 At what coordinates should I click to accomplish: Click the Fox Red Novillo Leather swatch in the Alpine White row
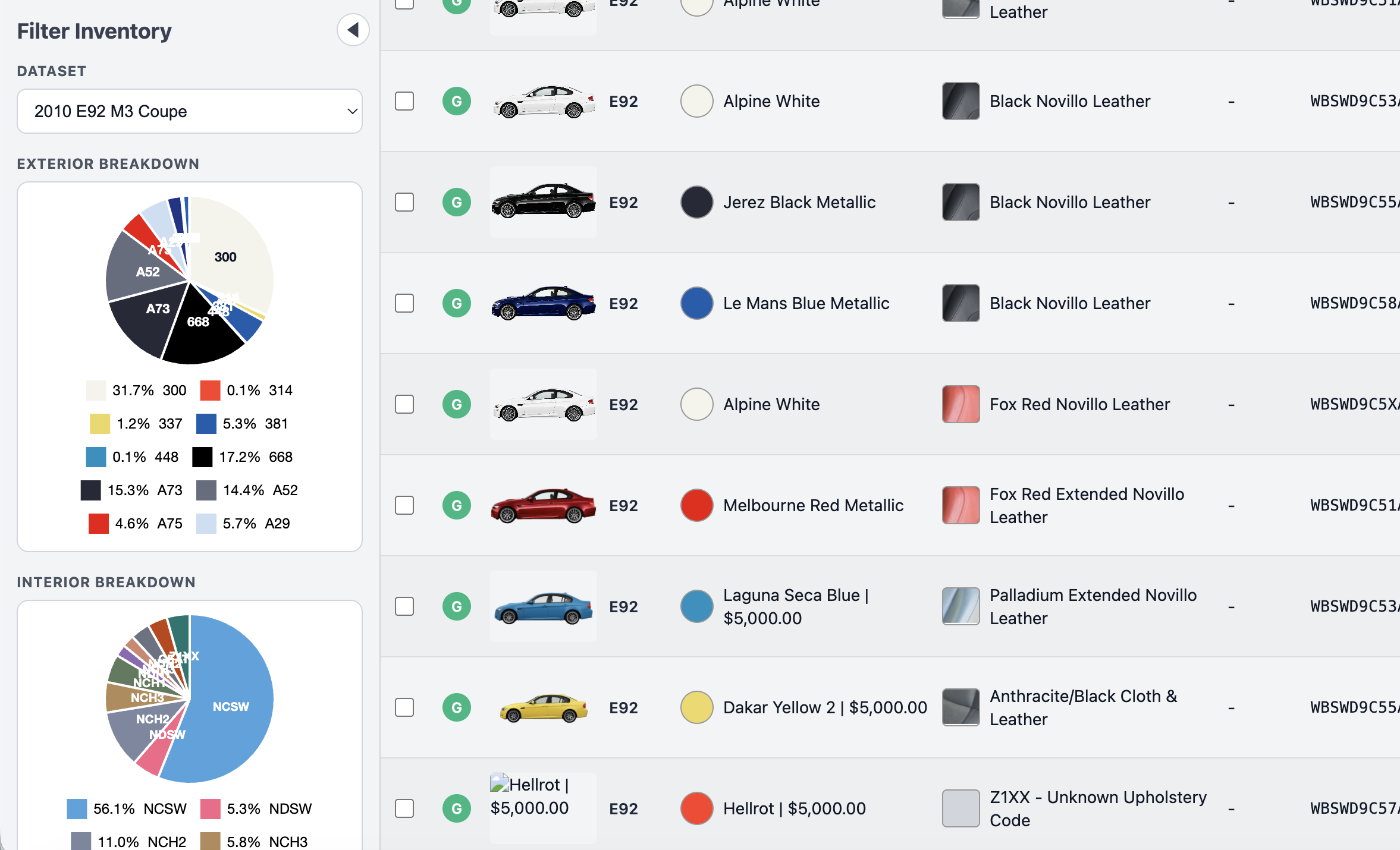961,404
